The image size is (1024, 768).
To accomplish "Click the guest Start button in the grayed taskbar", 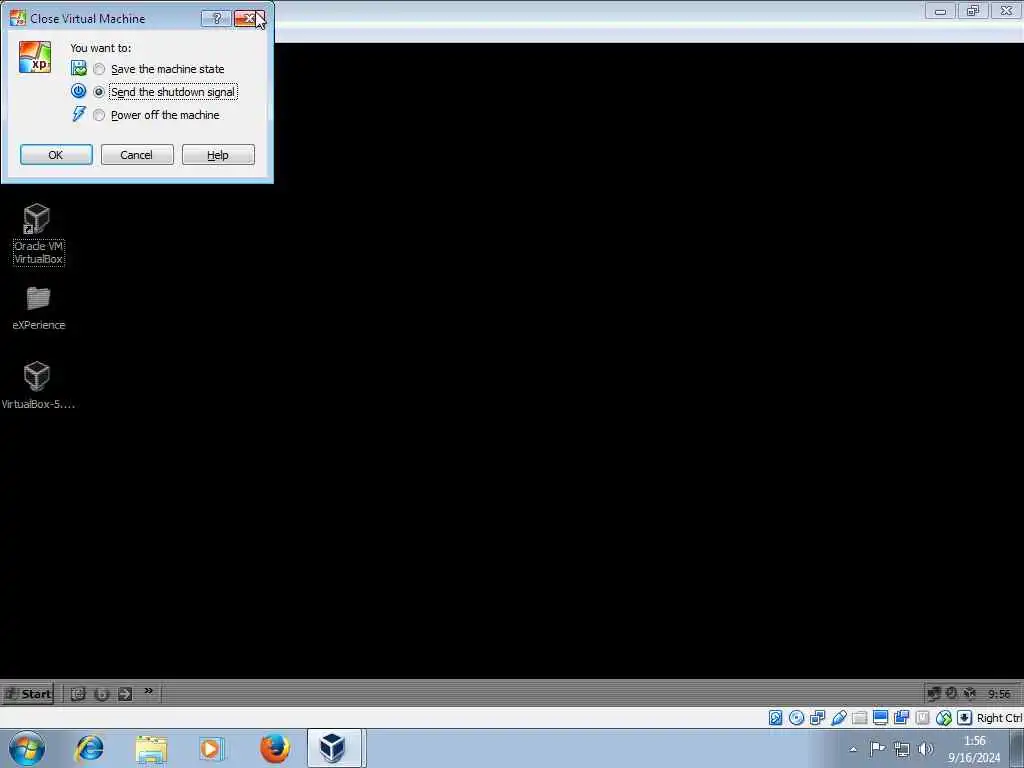I will coord(28,694).
